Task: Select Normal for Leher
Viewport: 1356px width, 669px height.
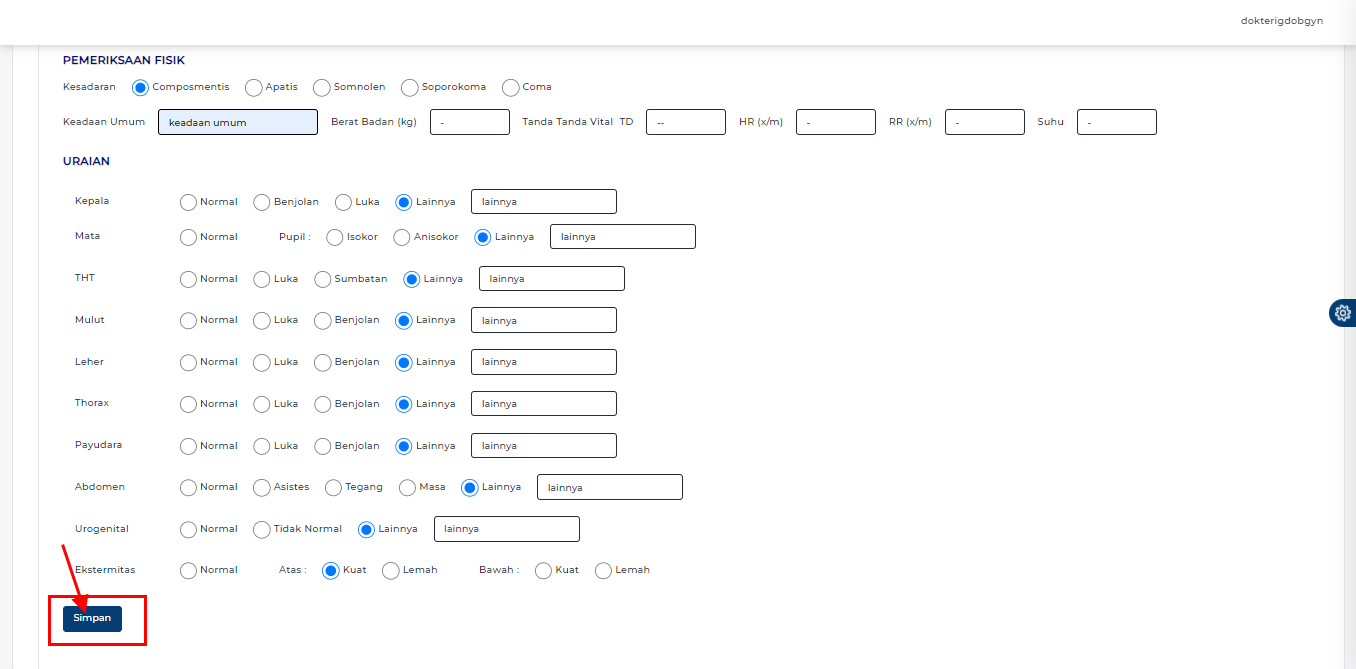Action: pos(188,361)
